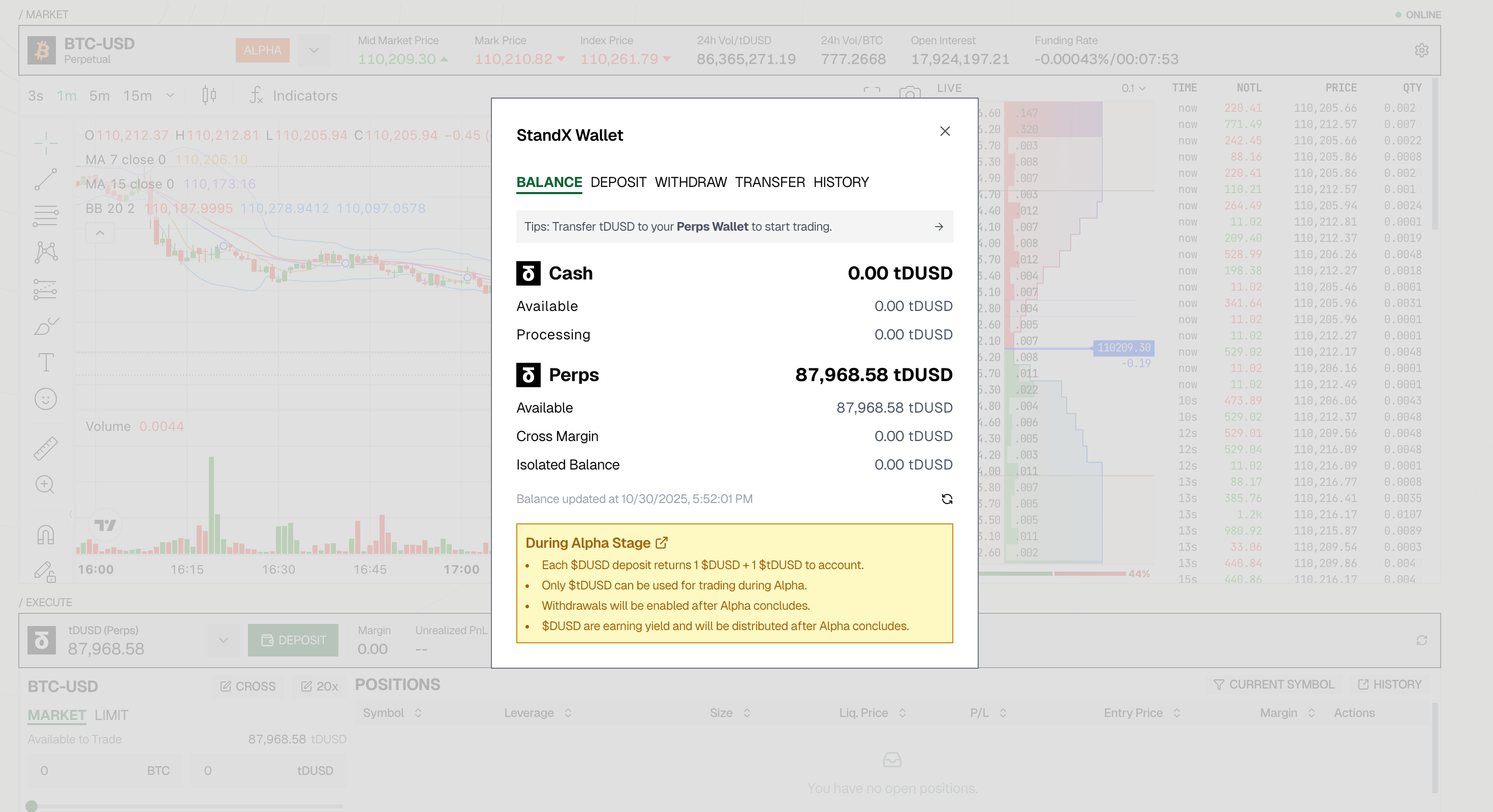The height and width of the screenshot is (812, 1493).
Task: Close the StandX Wallet dialog
Action: (x=945, y=131)
